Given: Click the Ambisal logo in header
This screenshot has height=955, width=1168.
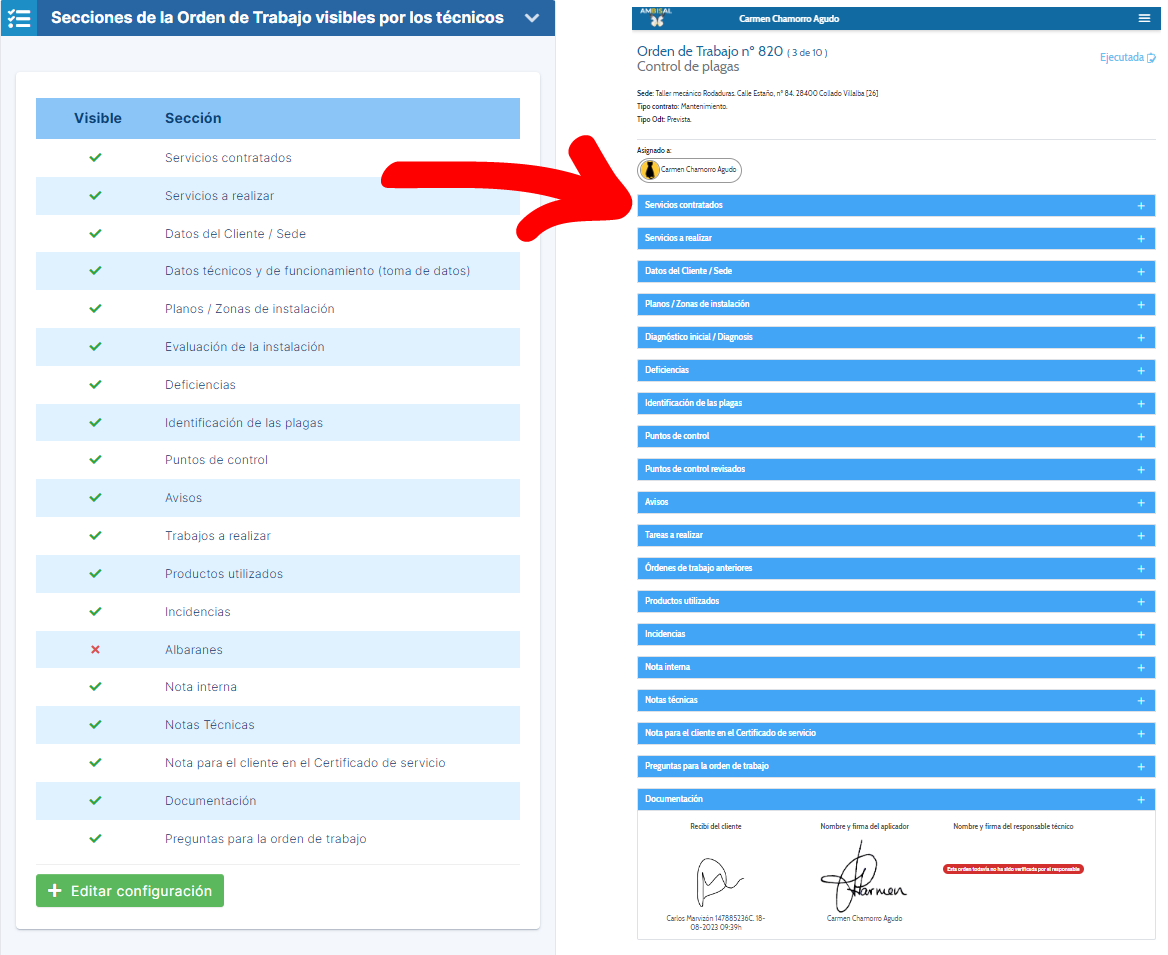Looking at the screenshot, I should [x=656, y=17].
